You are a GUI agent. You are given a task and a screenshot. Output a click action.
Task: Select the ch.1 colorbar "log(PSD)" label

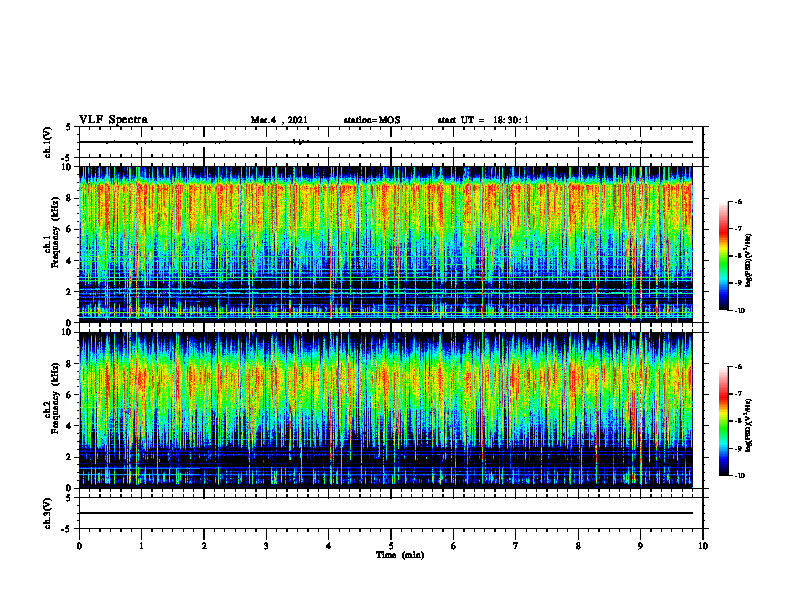pyautogui.click(x=749, y=261)
